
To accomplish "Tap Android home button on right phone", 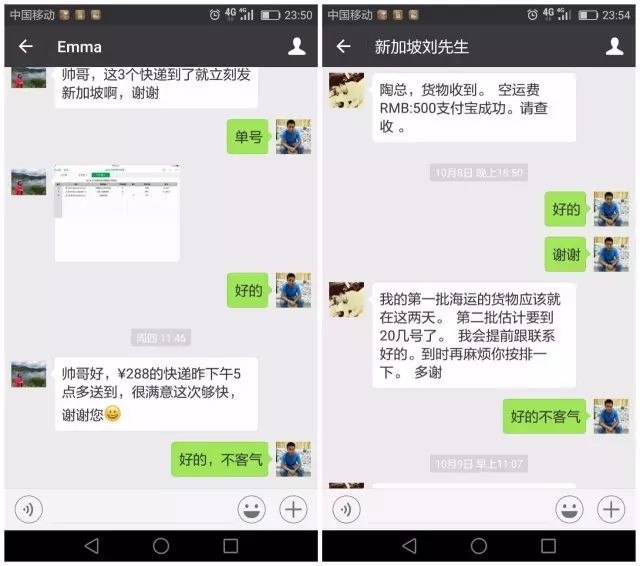I will pos(478,546).
